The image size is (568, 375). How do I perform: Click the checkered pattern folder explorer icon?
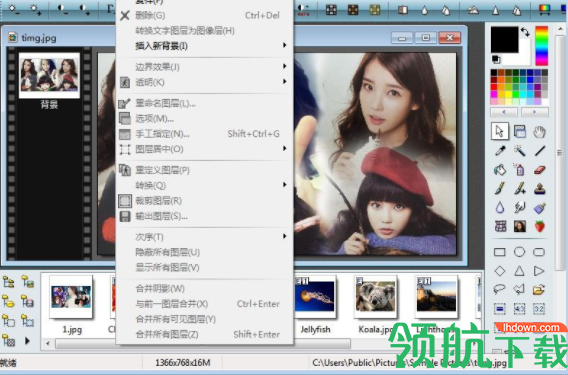click(8, 340)
